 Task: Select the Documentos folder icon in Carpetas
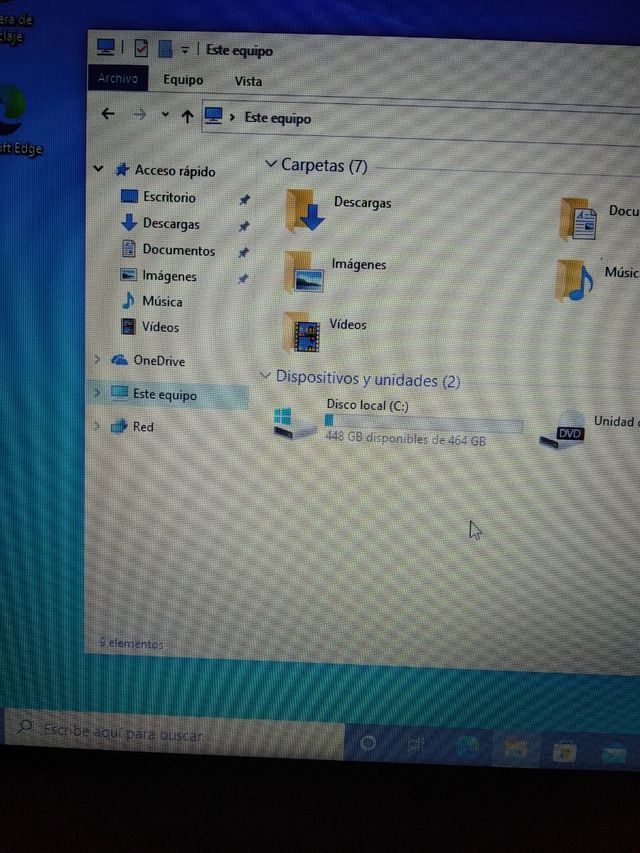tap(579, 219)
